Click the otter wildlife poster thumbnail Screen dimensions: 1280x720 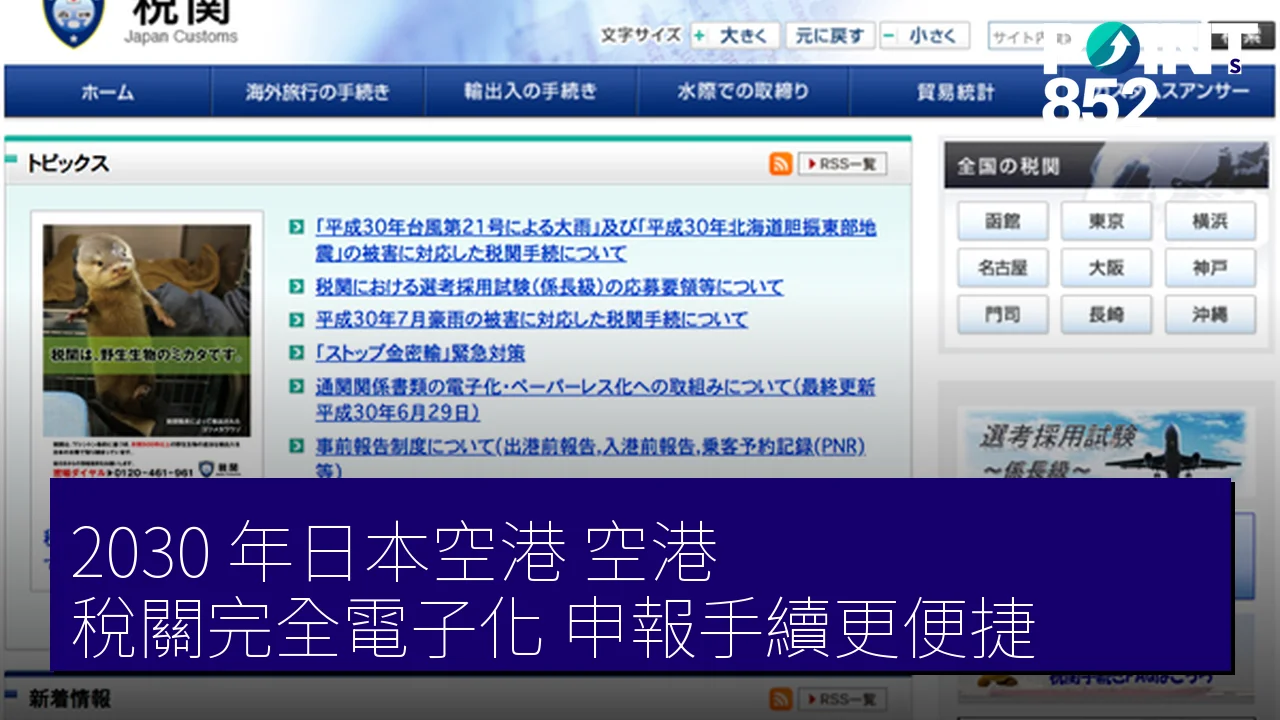tap(147, 345)
